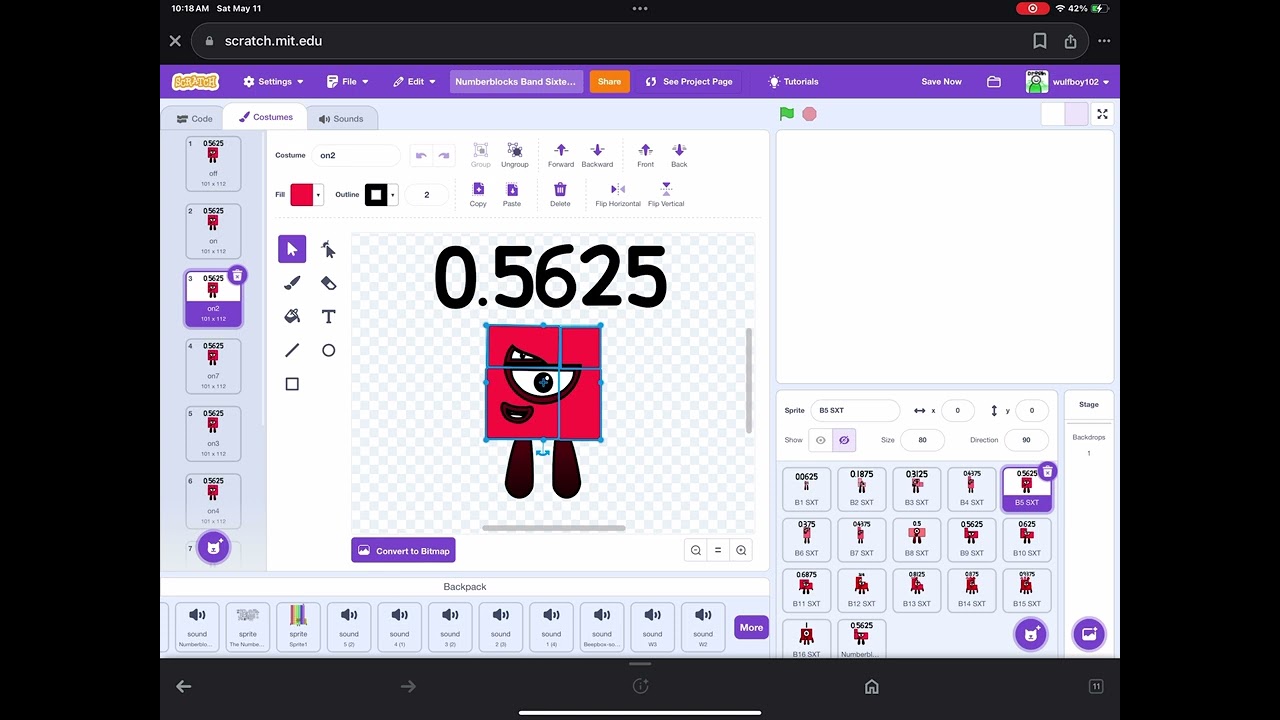This screenshot has height=720, width=1280.
Task: Open the Fill color dropdown
Action: click(x=318, y=195)
